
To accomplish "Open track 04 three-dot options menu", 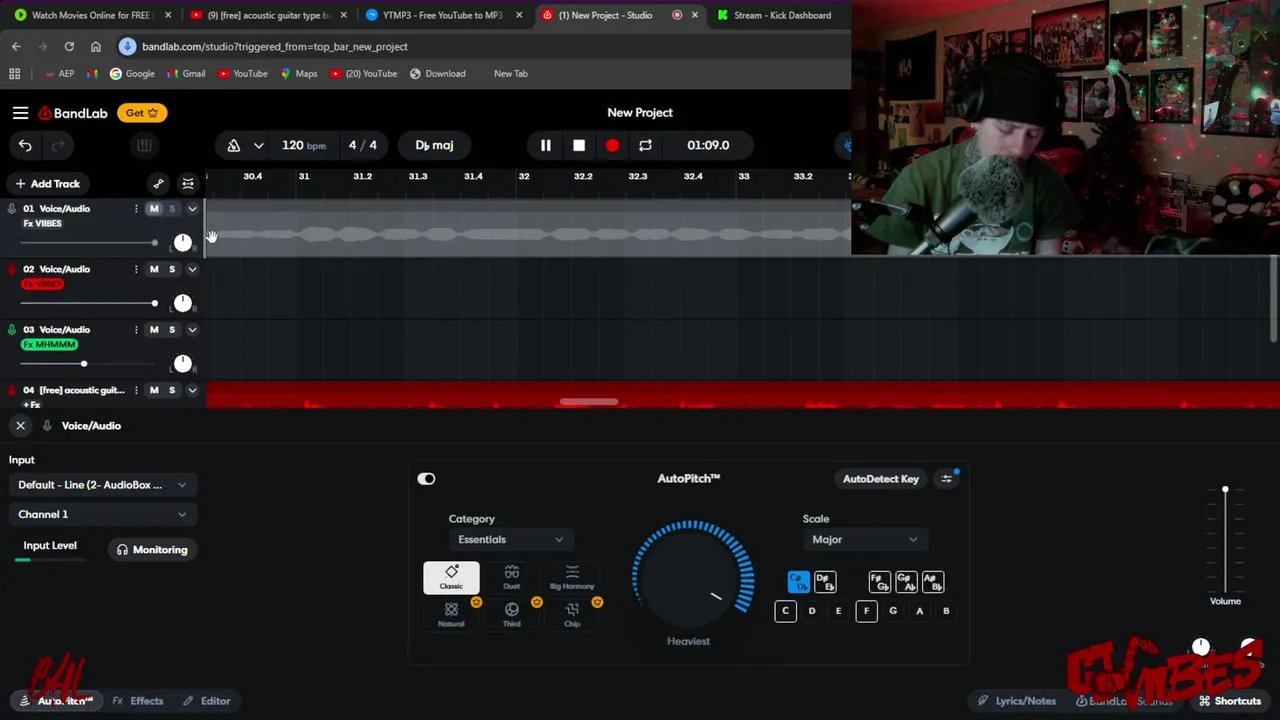I will [136, 390].
